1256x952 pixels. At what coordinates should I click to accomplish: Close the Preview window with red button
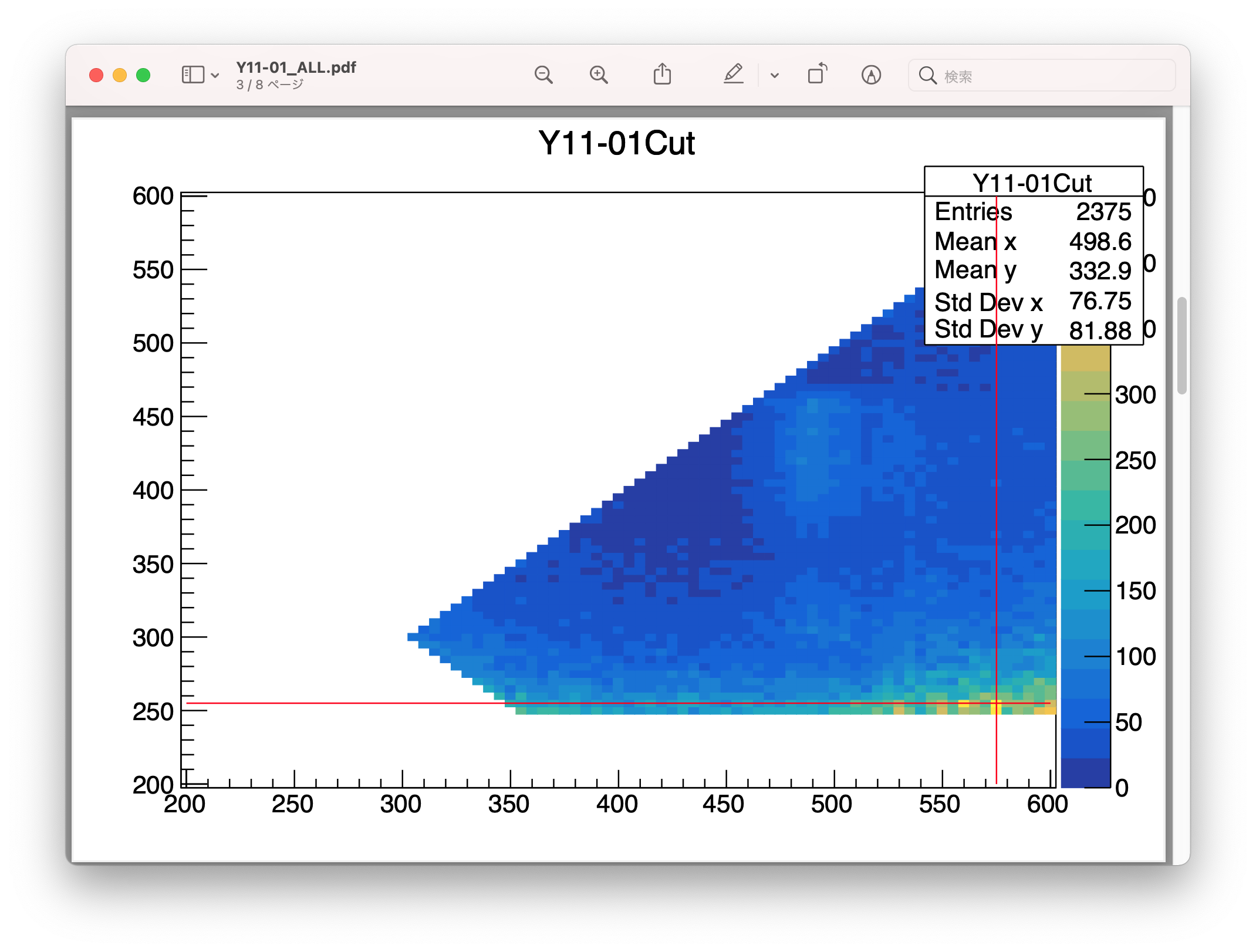[x=96, y=75]
